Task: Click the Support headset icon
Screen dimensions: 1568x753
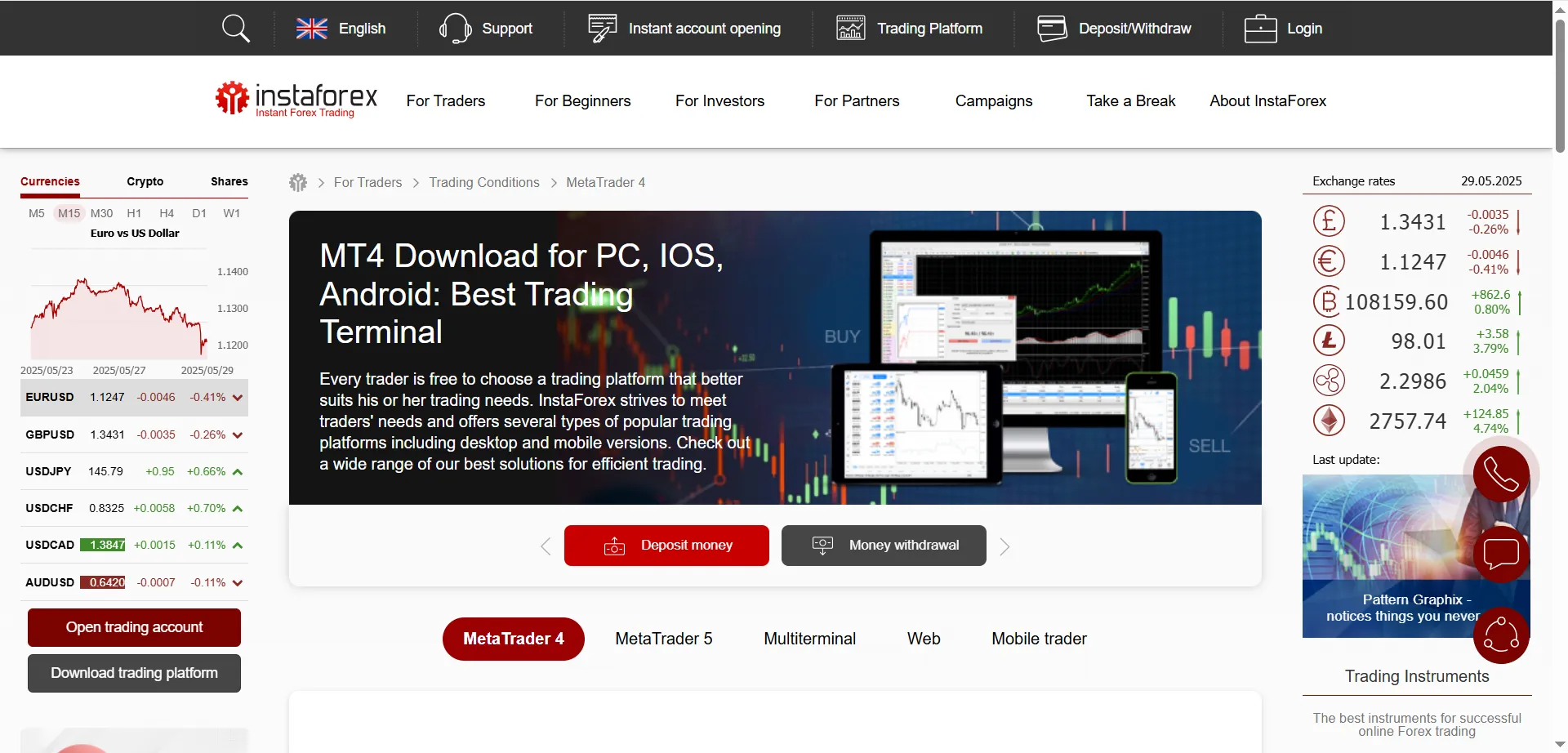Action: pyautogui.click(x=455, y=29)
